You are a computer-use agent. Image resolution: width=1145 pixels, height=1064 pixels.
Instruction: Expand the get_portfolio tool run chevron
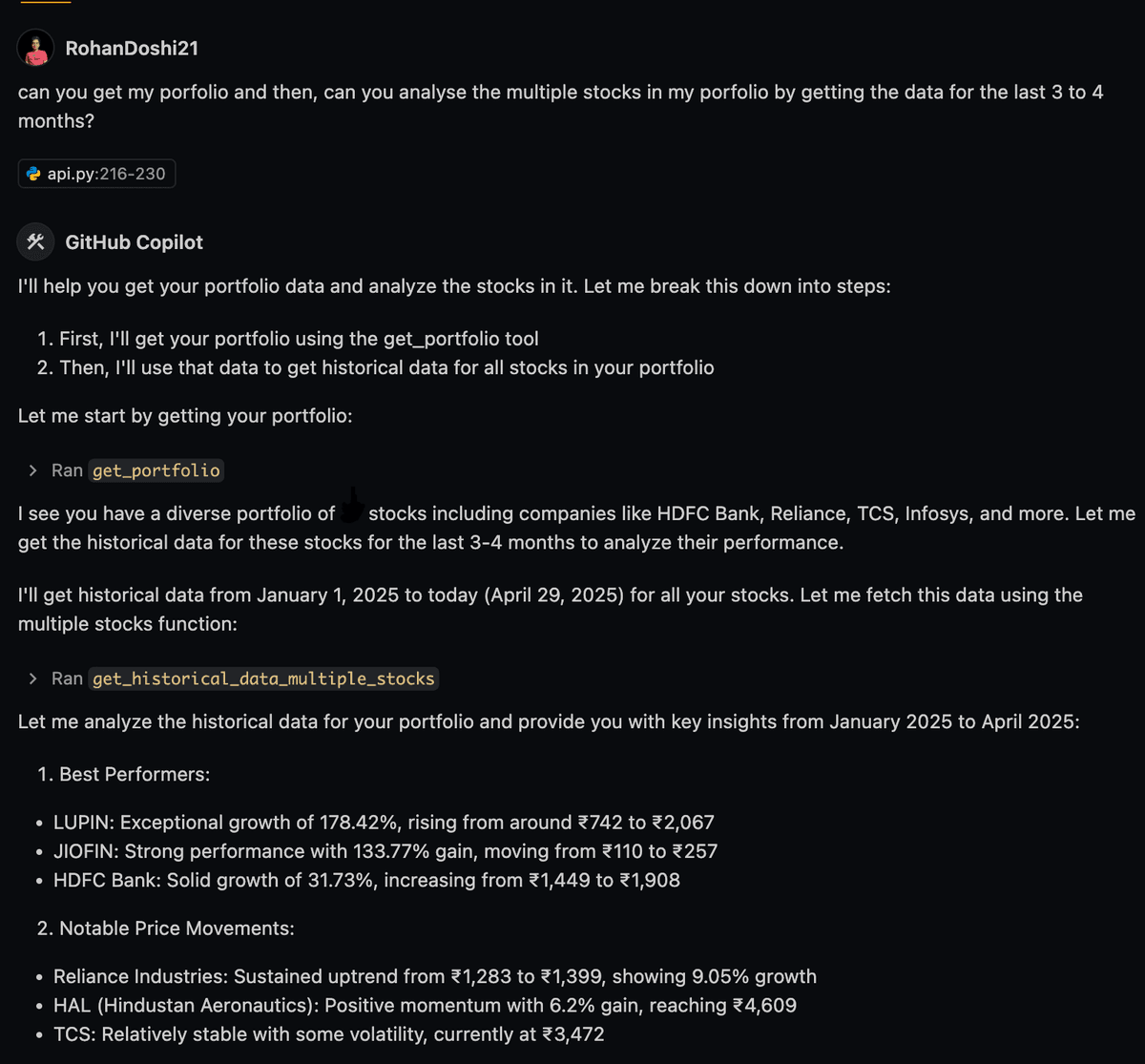[x=33, y=470]
